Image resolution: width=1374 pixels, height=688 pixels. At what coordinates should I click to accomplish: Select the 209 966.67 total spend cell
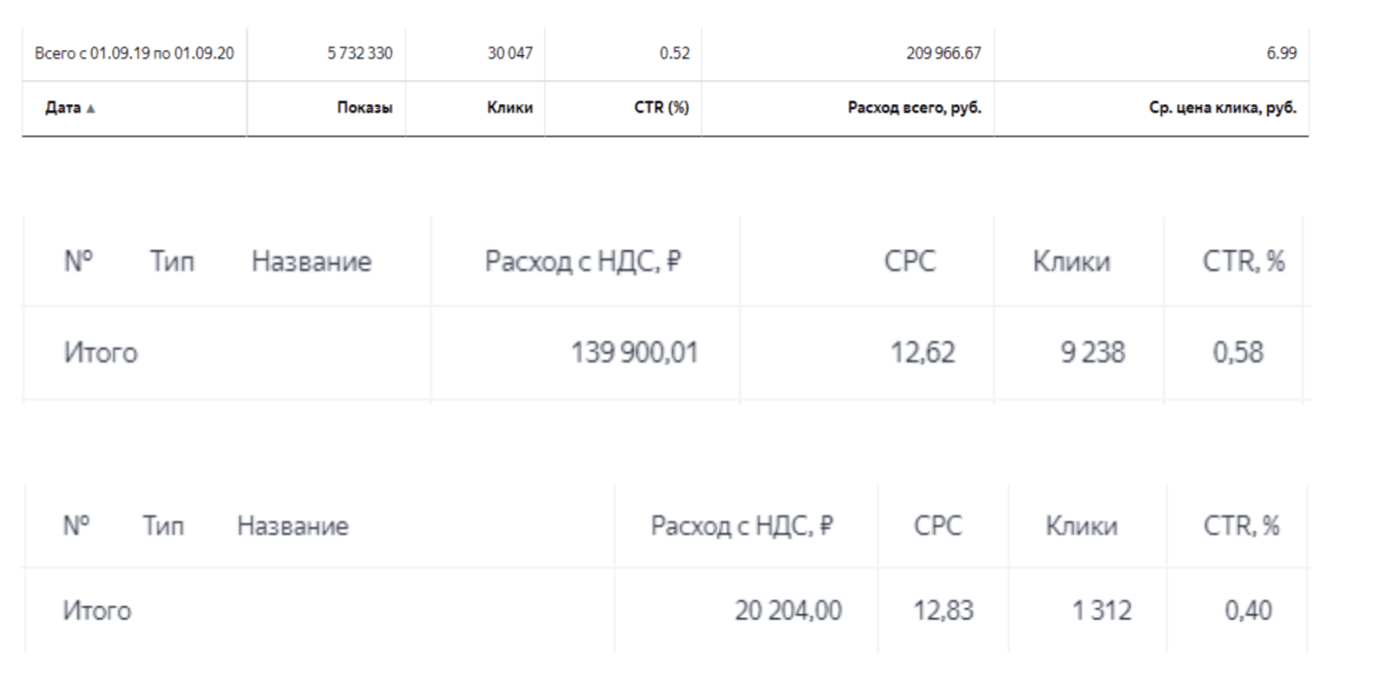click(943, 54)
